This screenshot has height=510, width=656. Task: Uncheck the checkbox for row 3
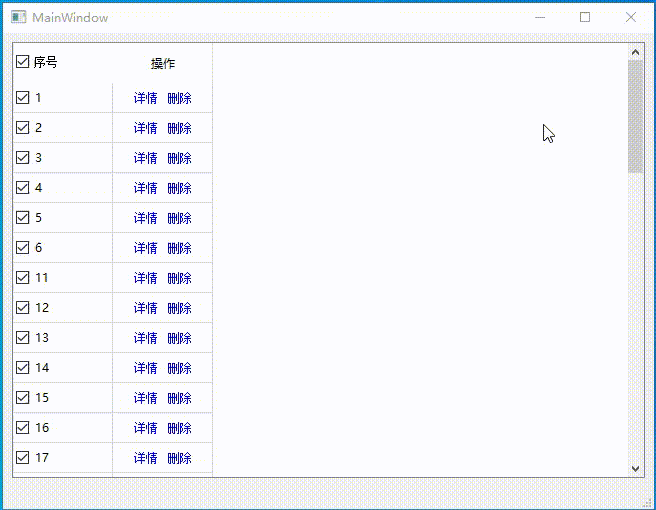click(23, 158)
